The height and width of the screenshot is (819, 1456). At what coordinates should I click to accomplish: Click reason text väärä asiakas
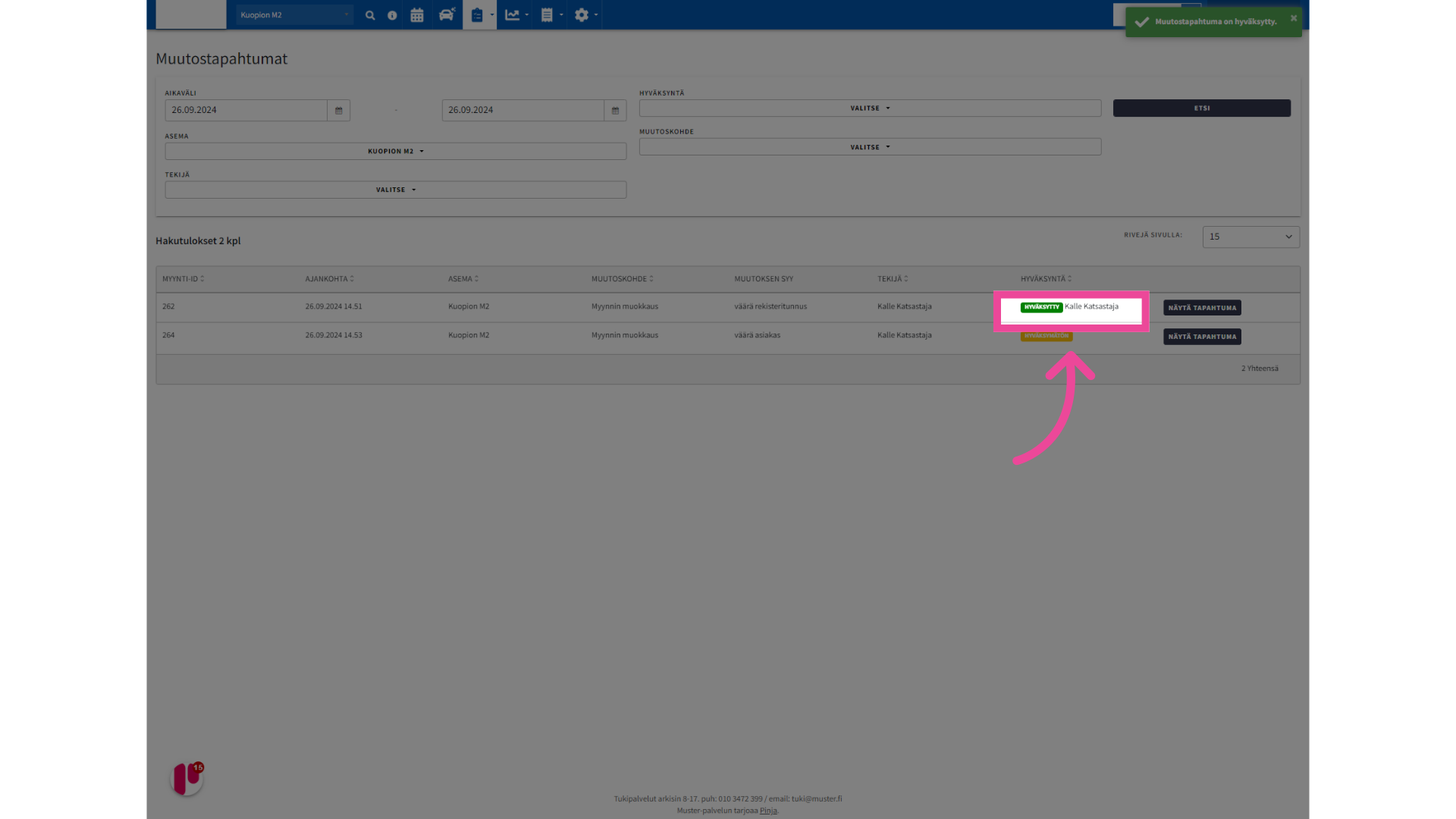point(757,335)
